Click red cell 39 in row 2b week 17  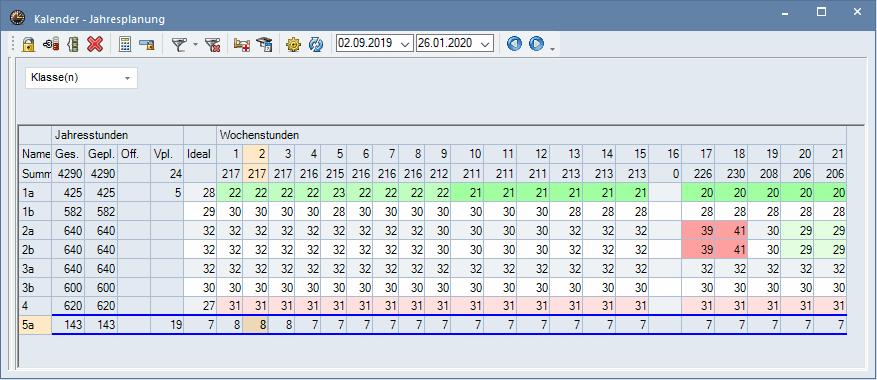coord(698,250)
